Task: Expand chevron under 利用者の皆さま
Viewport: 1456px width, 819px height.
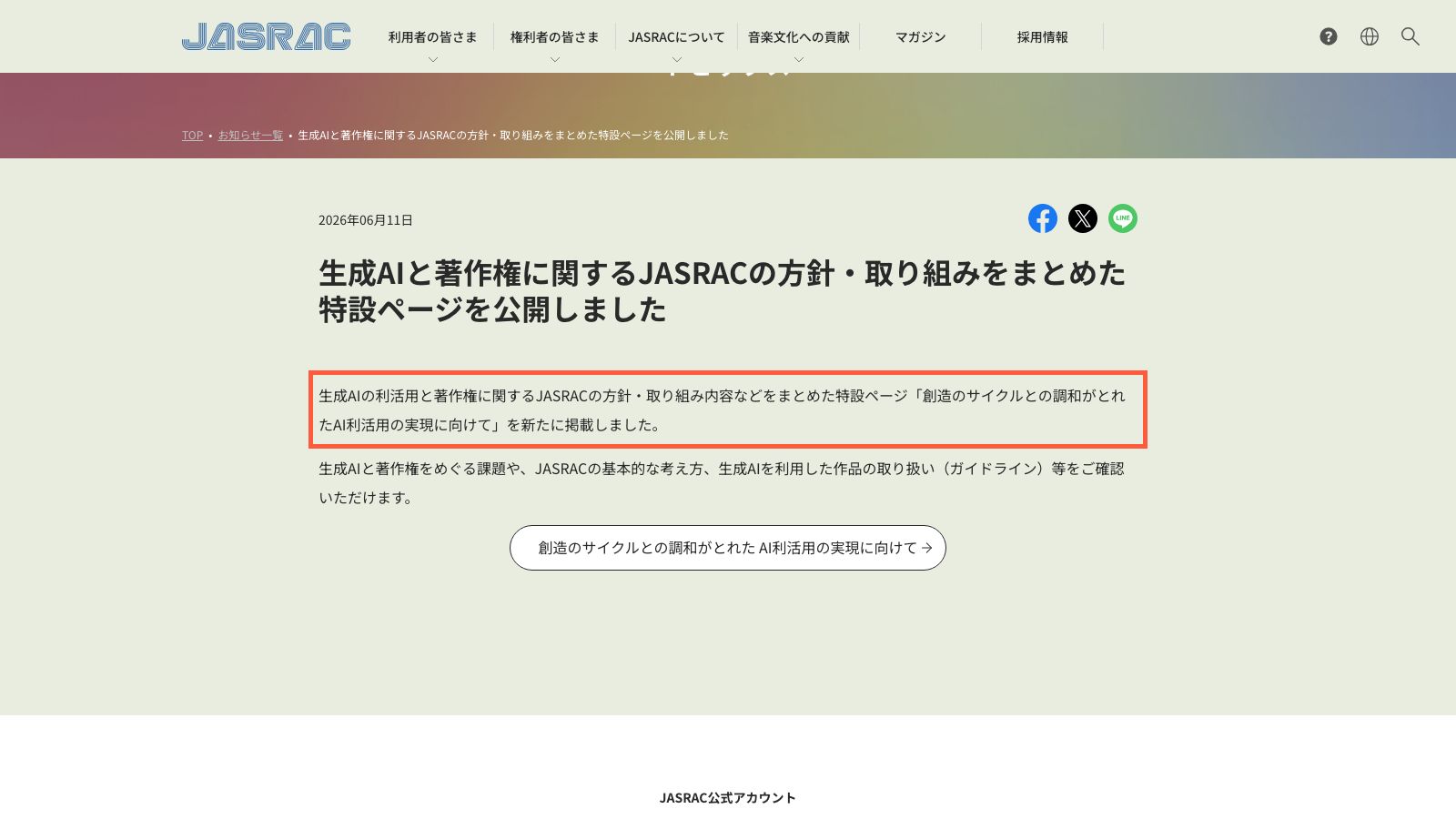Action: point(433,59)
